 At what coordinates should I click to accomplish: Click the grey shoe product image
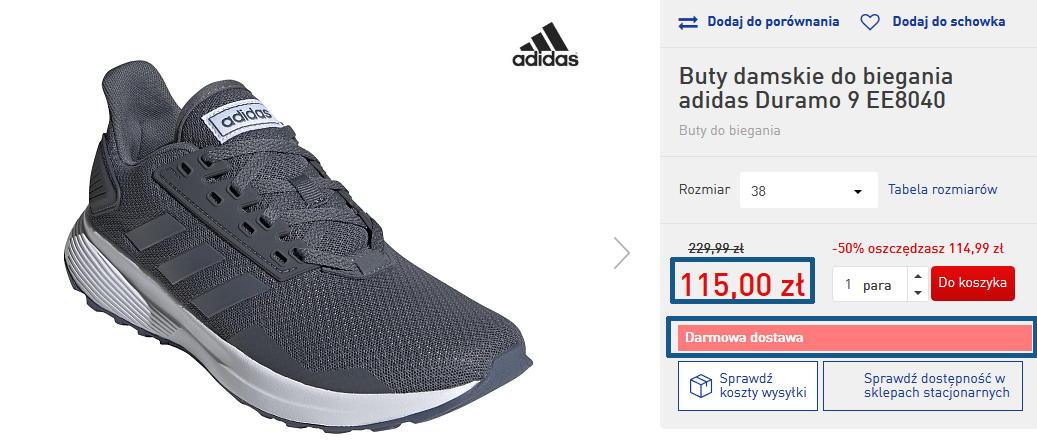point(298,248)
